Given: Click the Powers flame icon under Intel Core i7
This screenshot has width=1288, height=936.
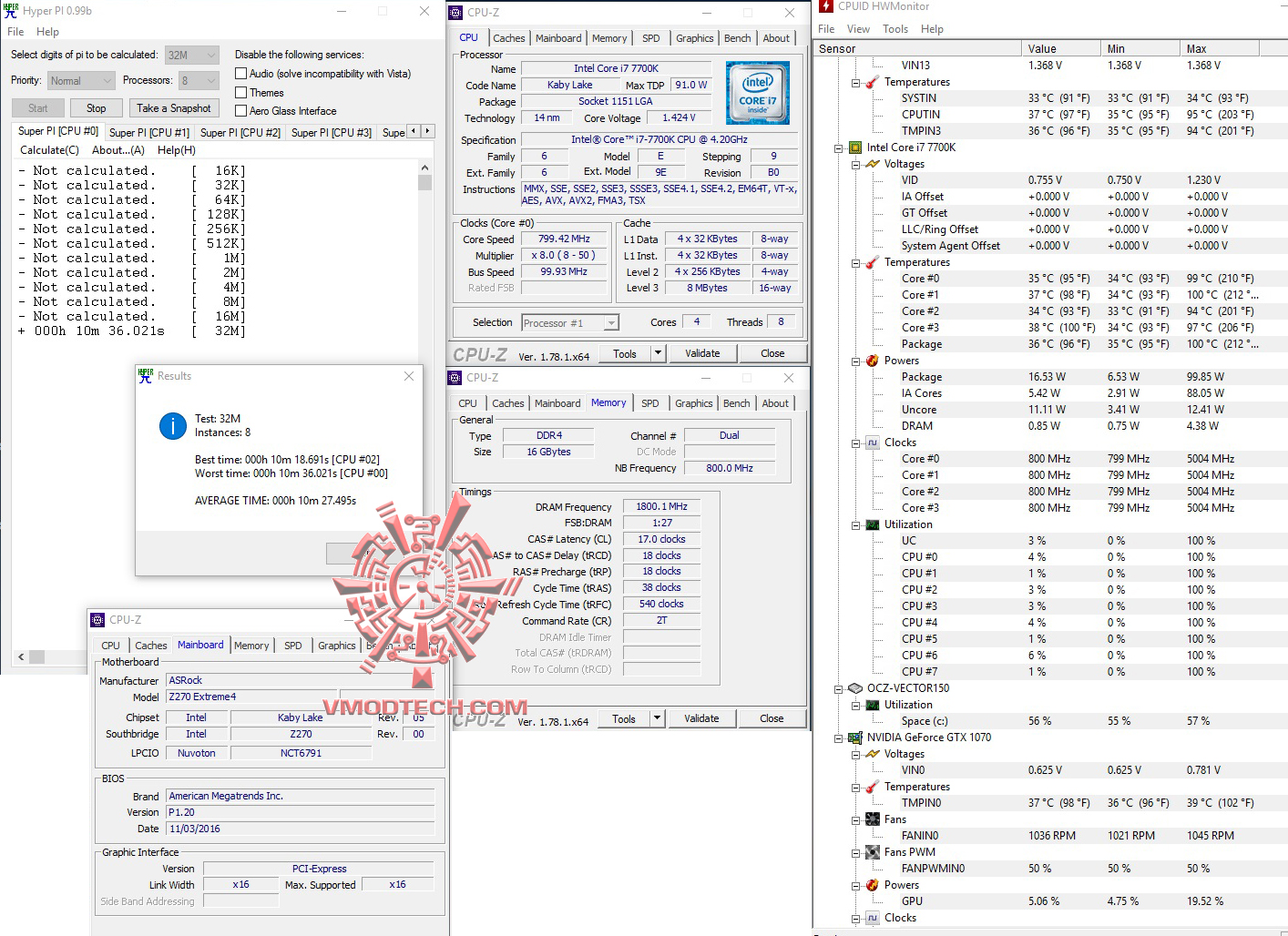Looking at the screenshot, I should tap(872, 361).
